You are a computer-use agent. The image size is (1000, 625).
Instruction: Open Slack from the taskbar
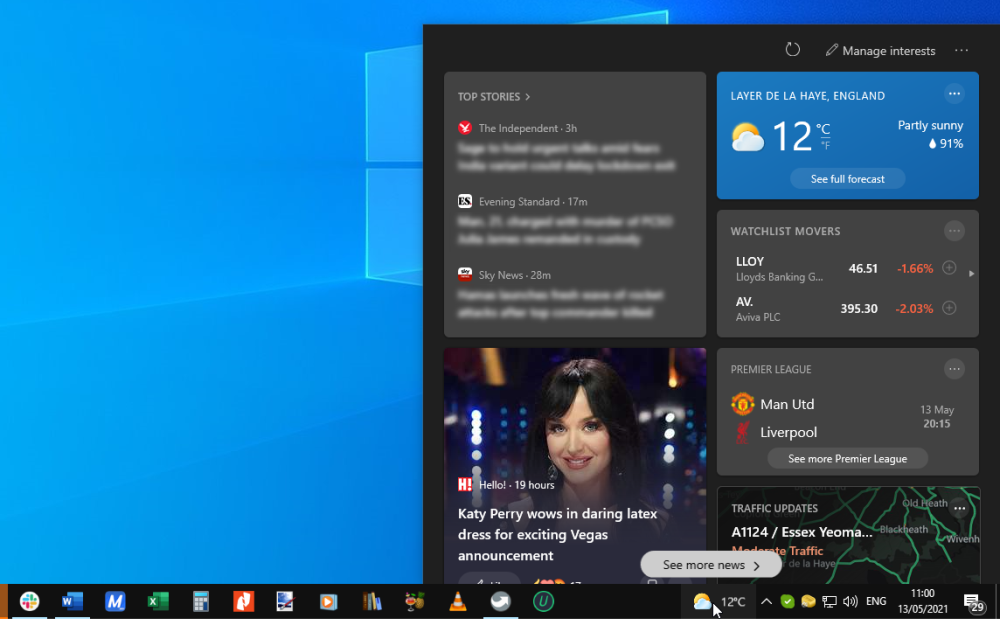[30, 601]
